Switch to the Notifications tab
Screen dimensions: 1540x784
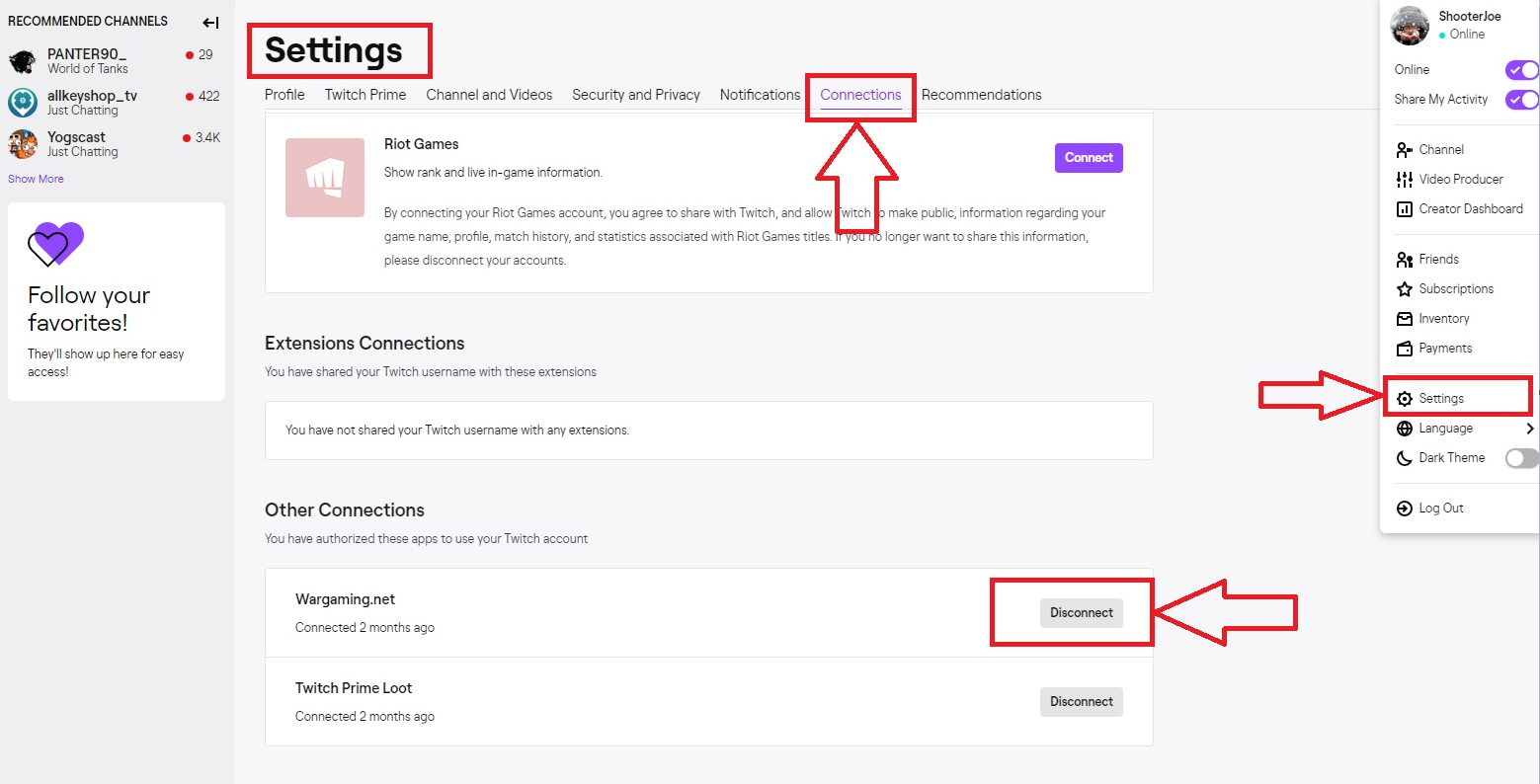tap(760, 95)
